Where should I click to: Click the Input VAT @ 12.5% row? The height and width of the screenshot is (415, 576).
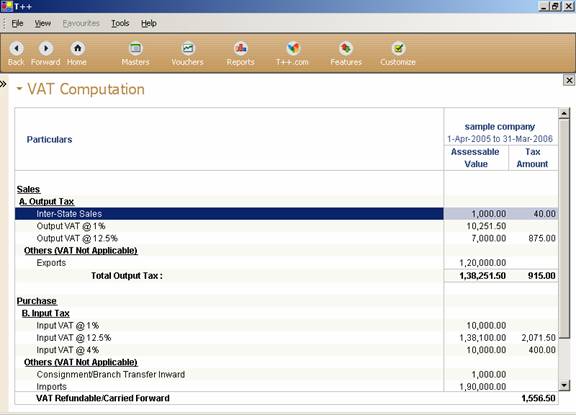(287, 338)
